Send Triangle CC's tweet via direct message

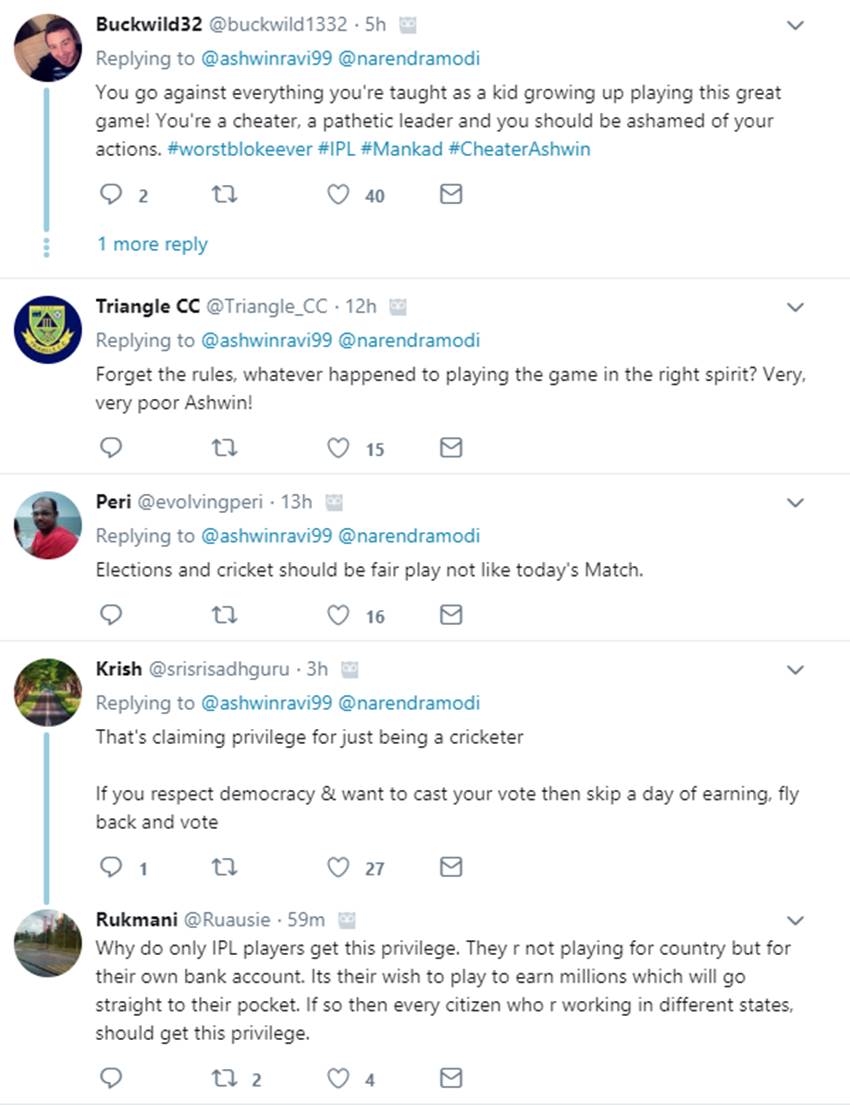pos(451,447)
